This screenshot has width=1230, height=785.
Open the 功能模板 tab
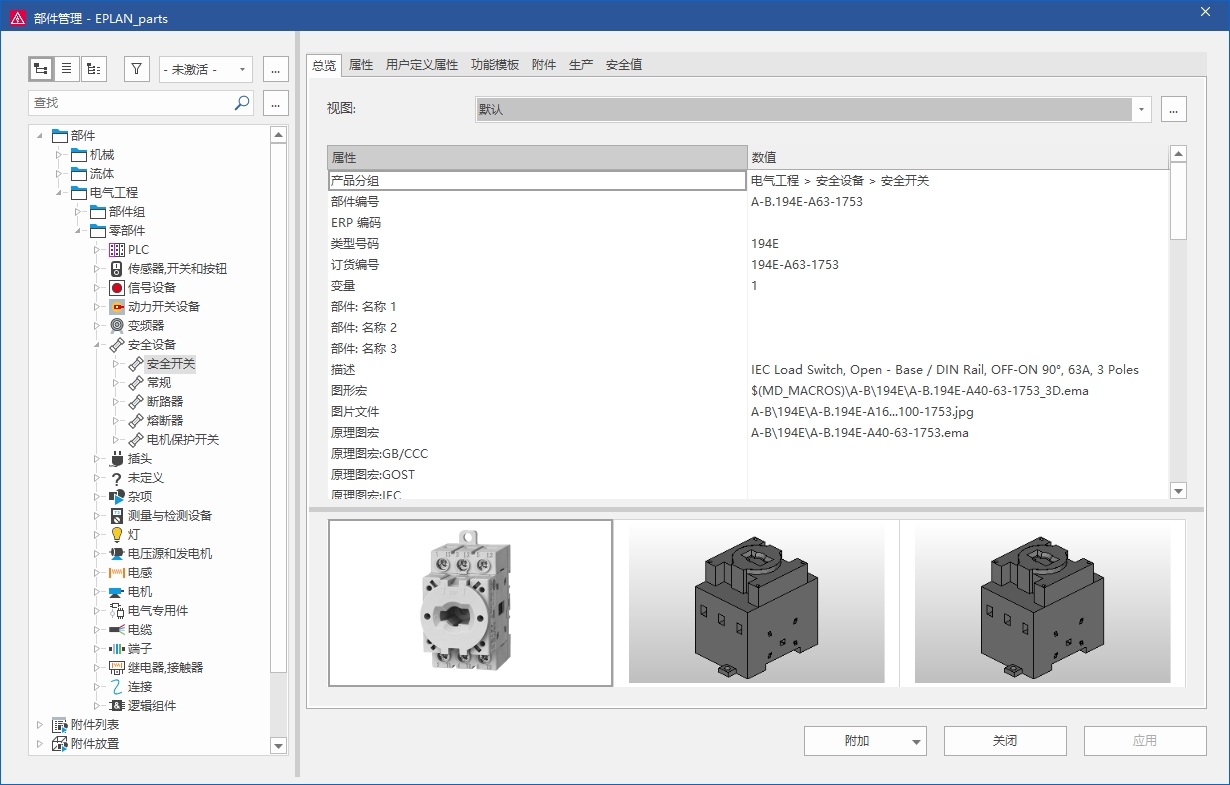click(x=495, y=65)
